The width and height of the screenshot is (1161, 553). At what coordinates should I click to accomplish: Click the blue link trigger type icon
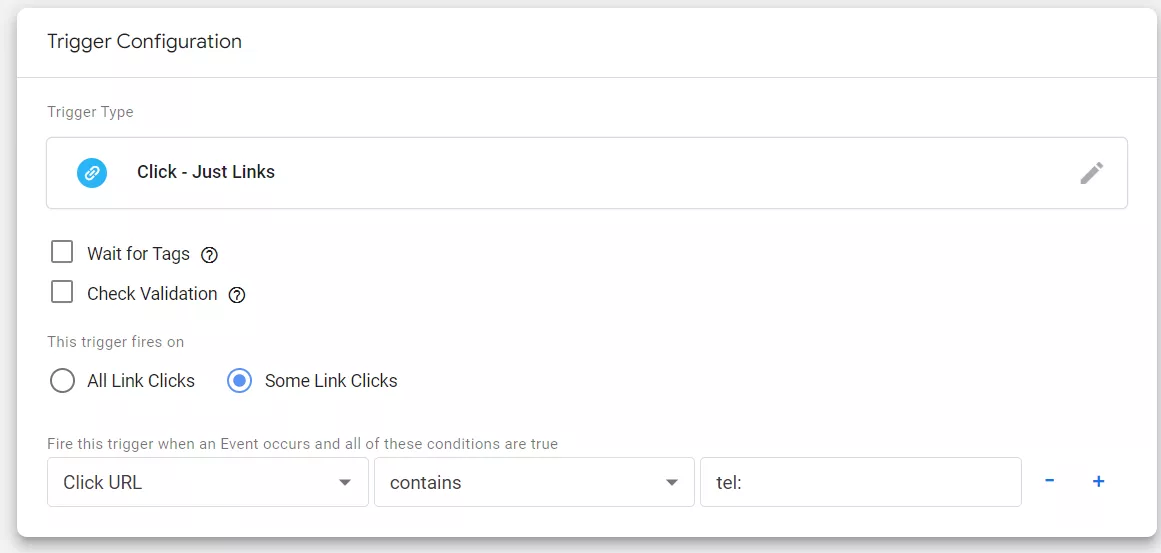click(x=92, y=172)
